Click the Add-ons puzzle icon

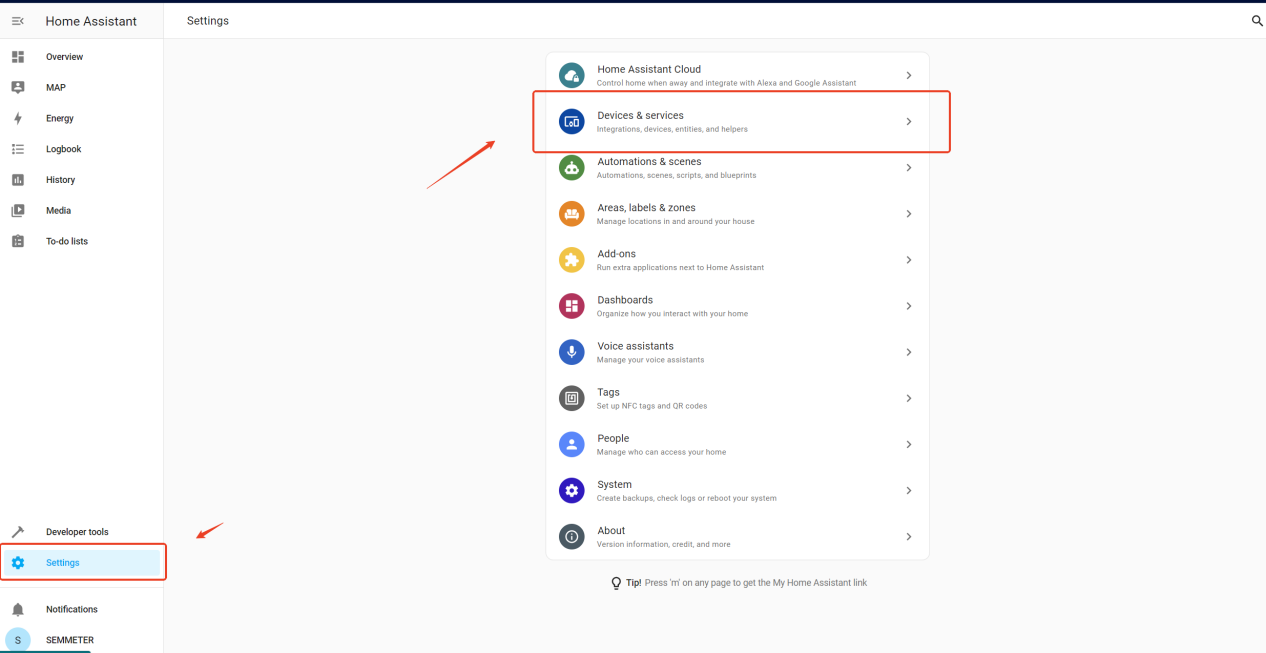click(571, 260)
